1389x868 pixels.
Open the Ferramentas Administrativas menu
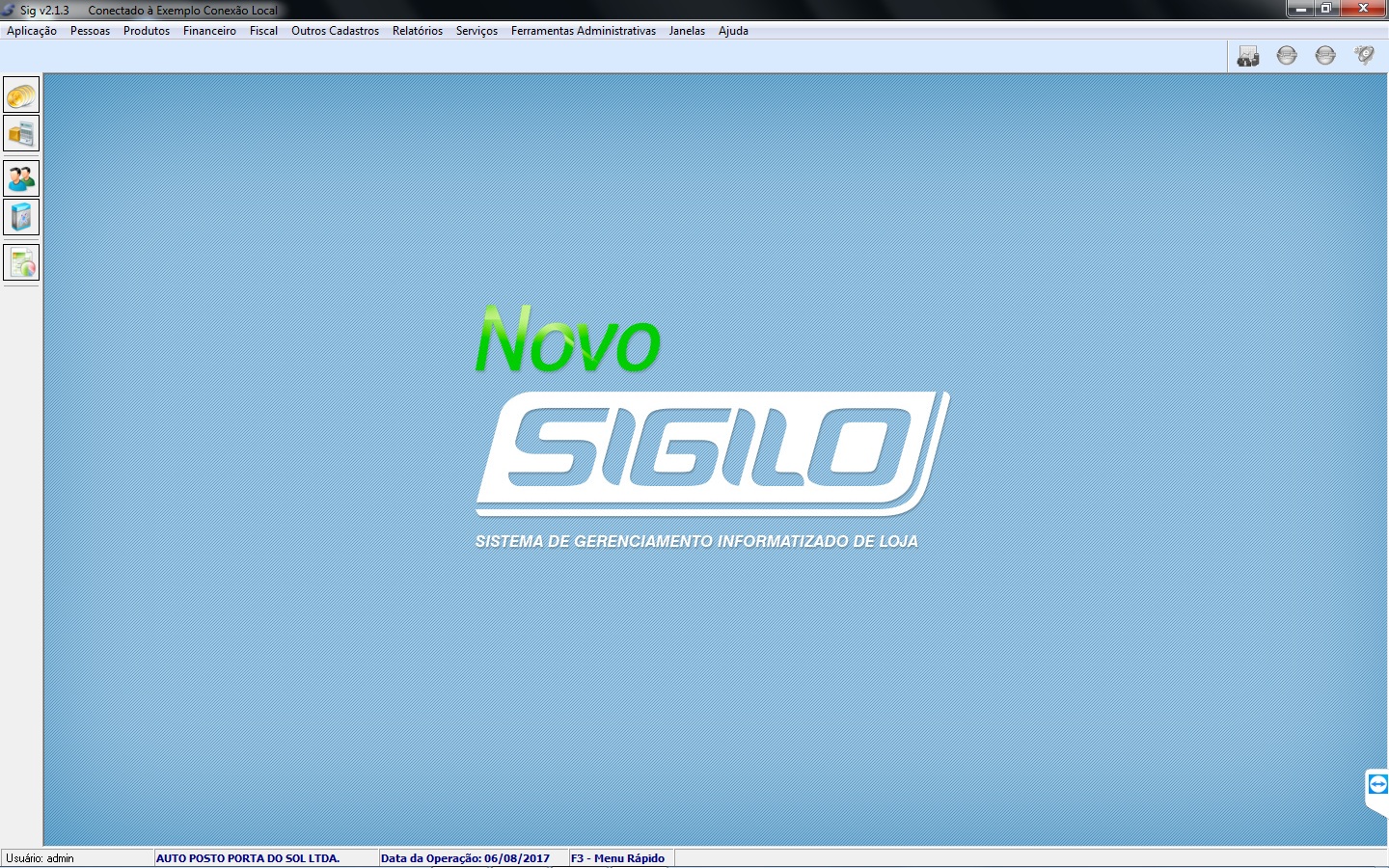tap(584, 31)
